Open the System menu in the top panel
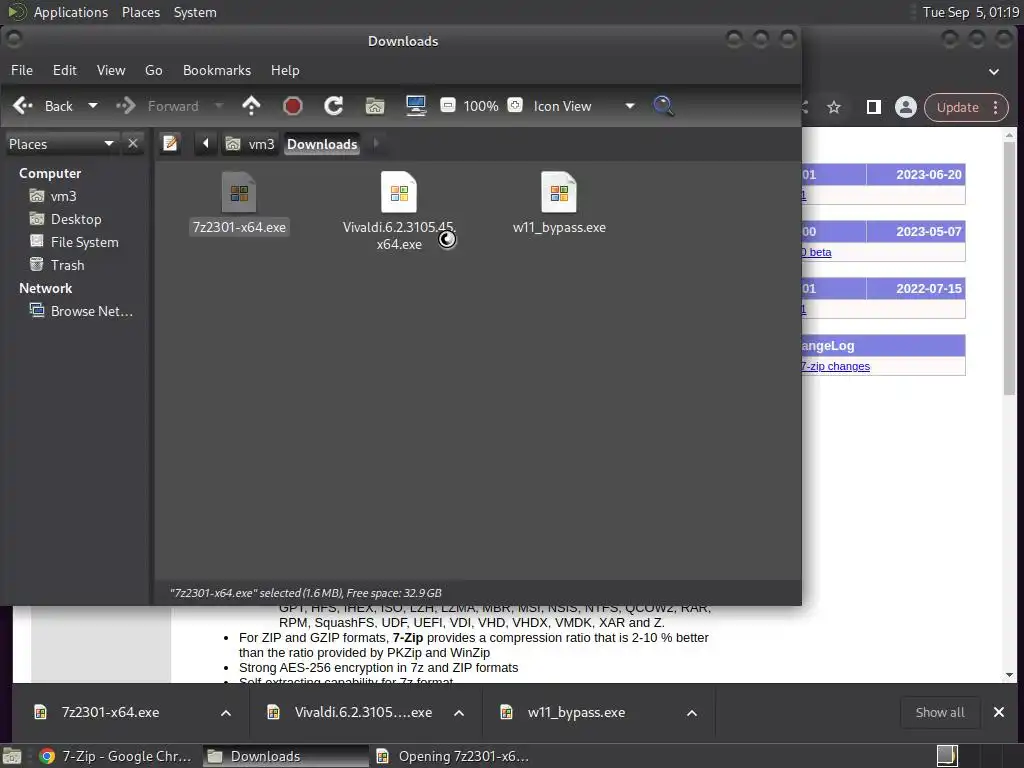 tap(195, 12)
